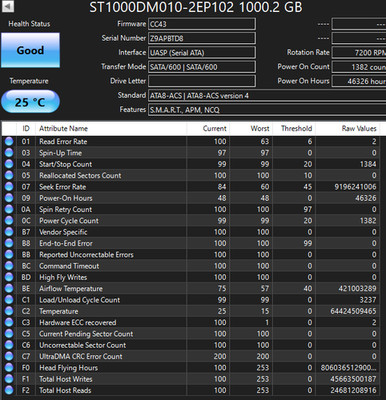
Task: Click status icon for Load/Unload Cycle Count
Action: click(x=9, y=300)
